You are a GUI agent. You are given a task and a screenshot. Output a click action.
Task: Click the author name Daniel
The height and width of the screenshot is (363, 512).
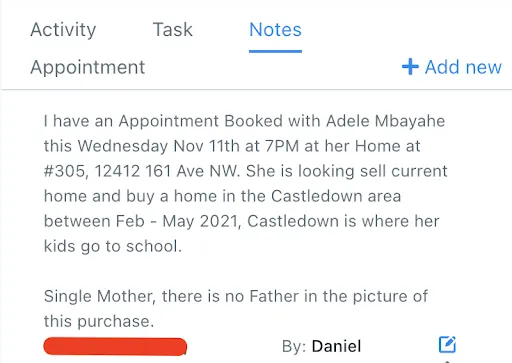coord(336,346)
